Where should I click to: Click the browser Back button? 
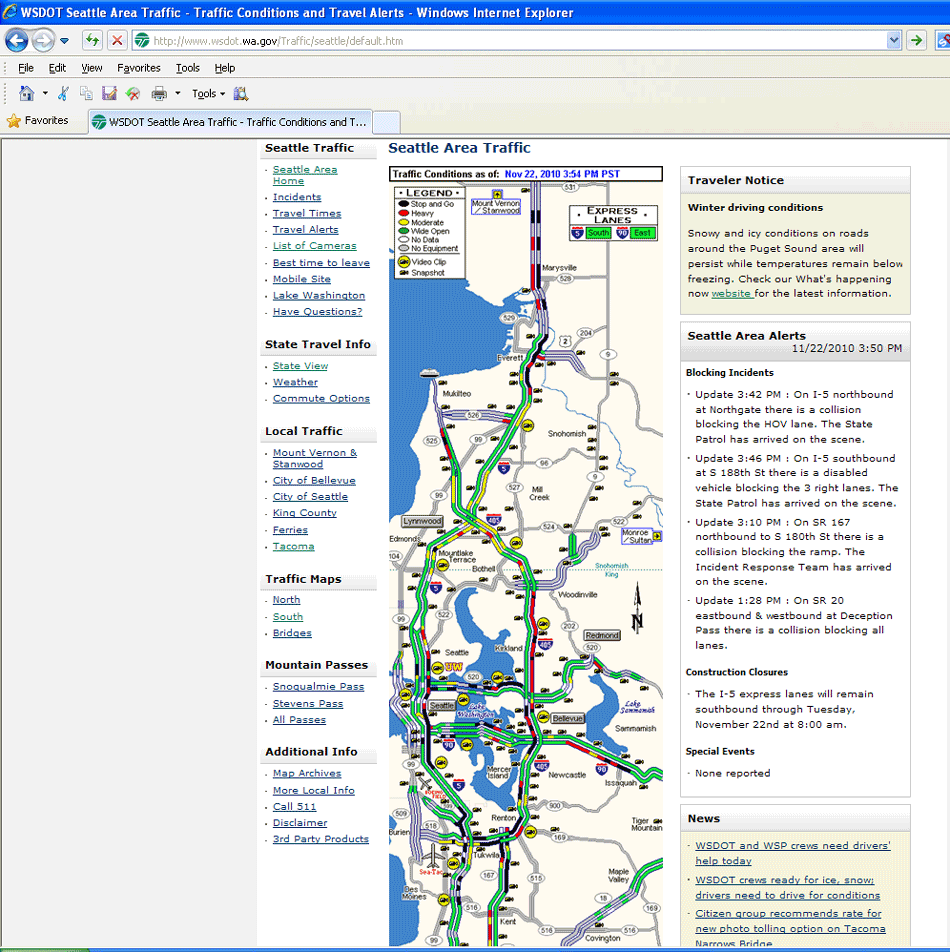(x=17, y=40)
